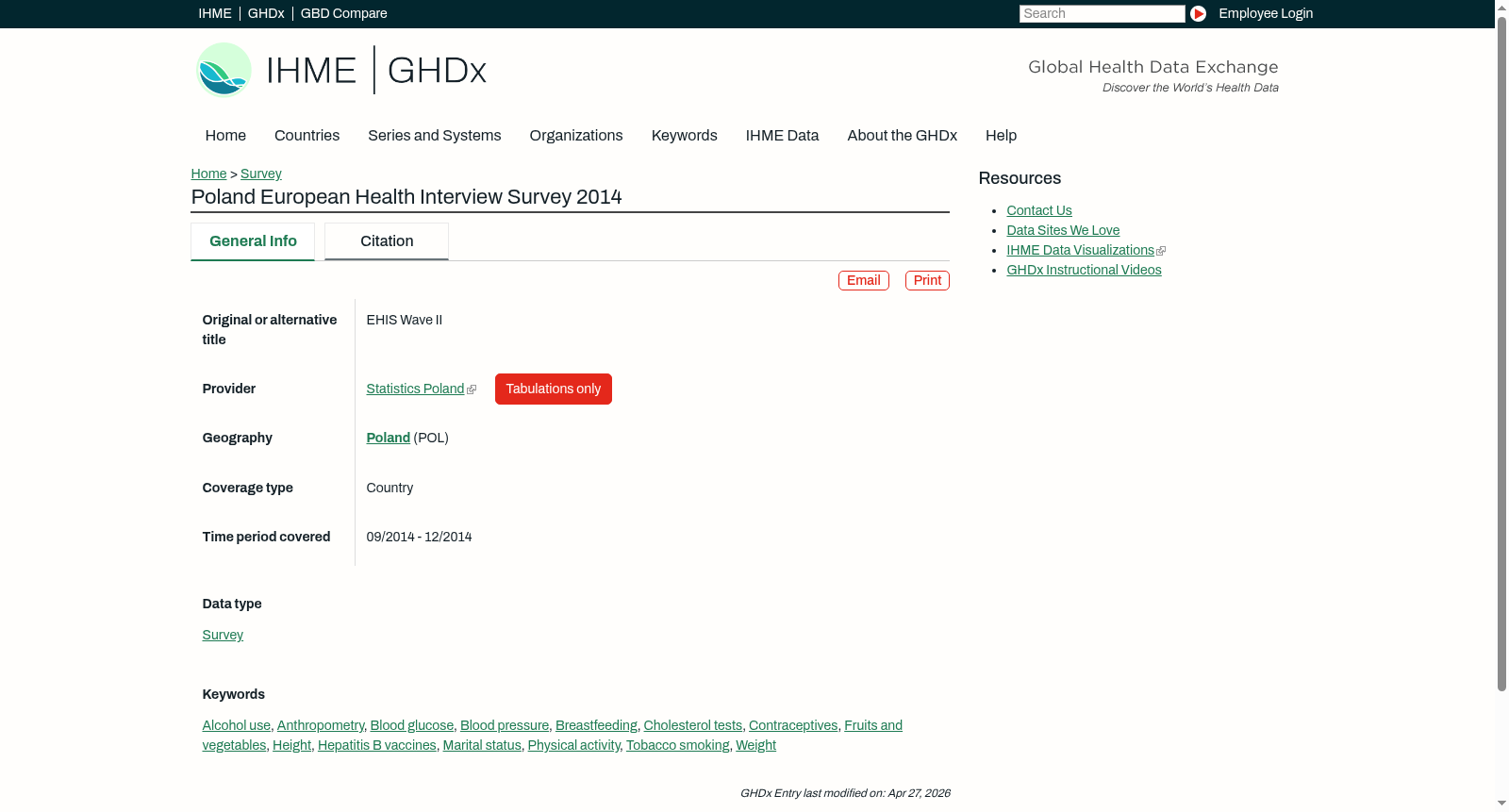Open the Help menu item
The image size is (1509, 812).
point(1001,136)
